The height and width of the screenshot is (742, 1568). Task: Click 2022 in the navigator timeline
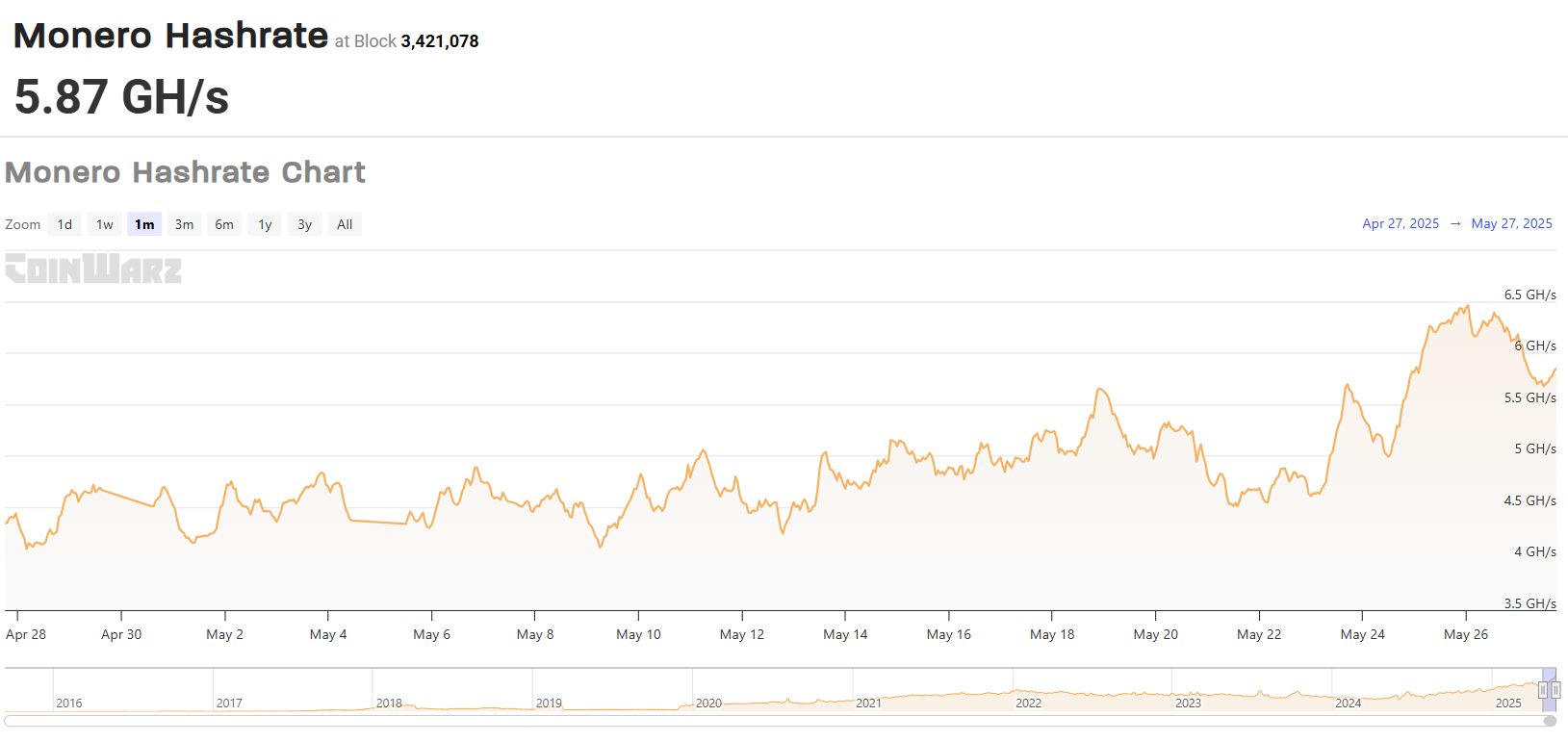1028,704
